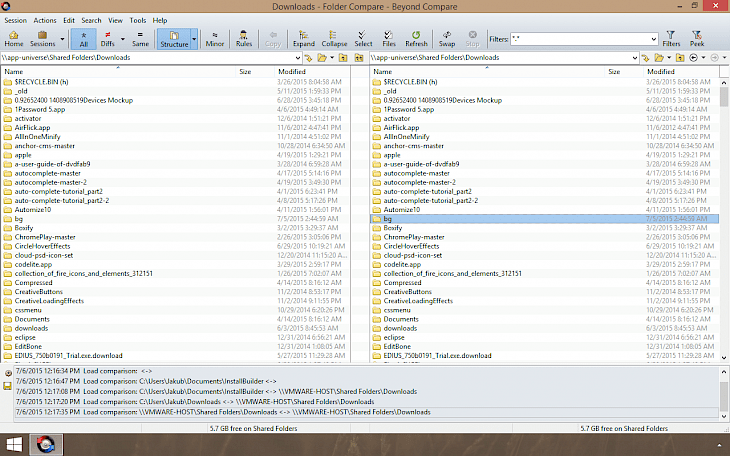Click the Collapse all folders icon
The image size is (730, 456).
pos(334,39)
